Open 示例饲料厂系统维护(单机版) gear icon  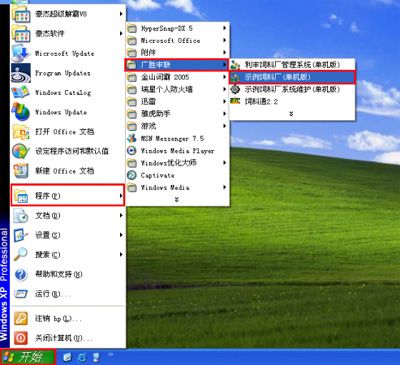pos(235,89)
